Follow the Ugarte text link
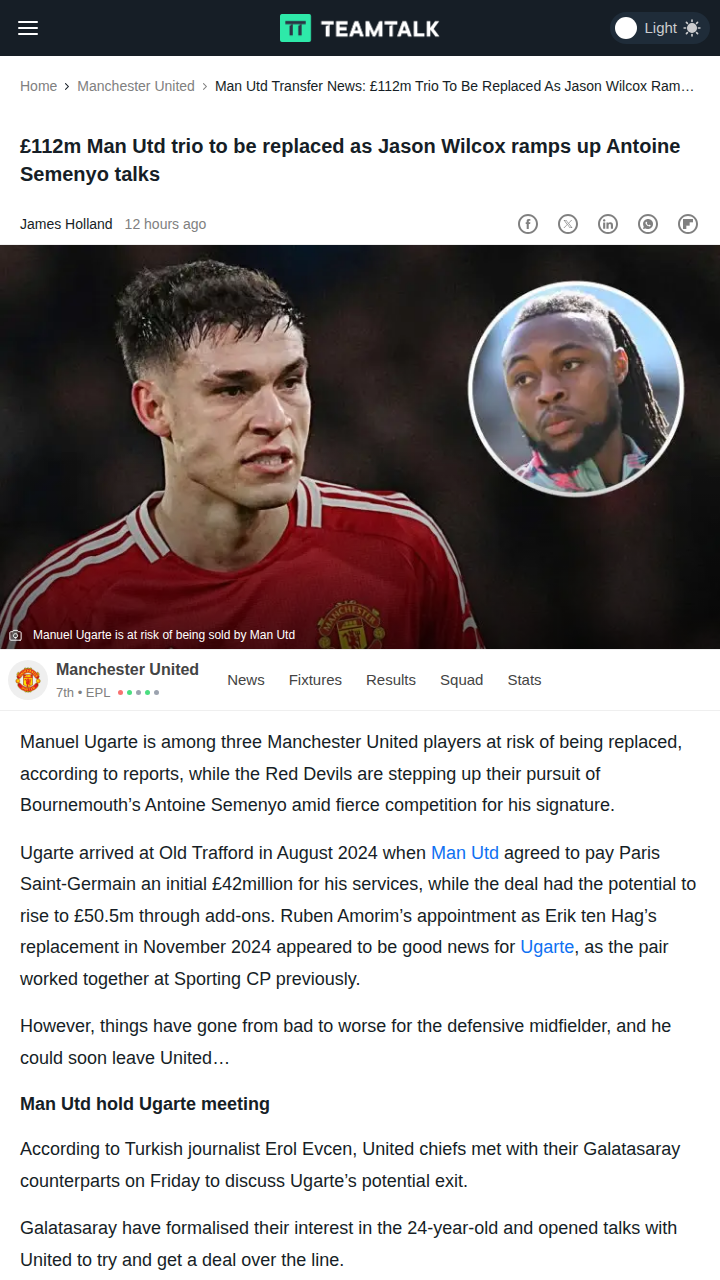Screen dimensions: 720x1280 (547, 947)
